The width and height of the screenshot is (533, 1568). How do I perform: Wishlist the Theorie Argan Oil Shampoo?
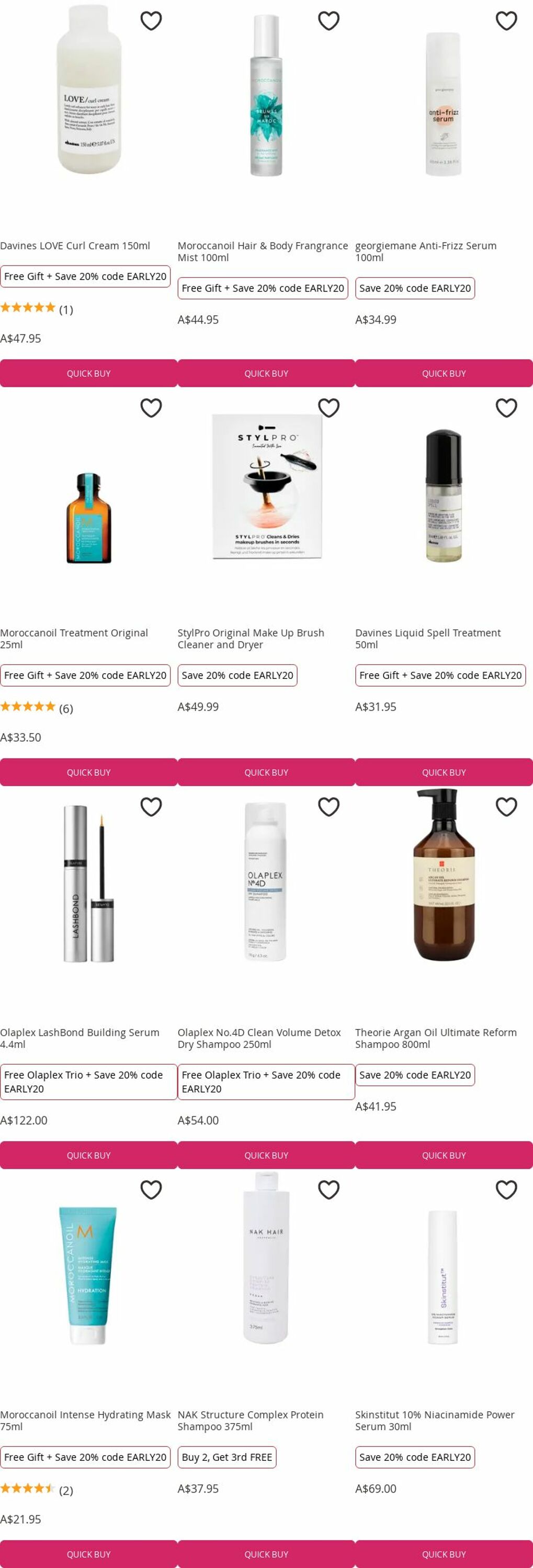(506, 807)
